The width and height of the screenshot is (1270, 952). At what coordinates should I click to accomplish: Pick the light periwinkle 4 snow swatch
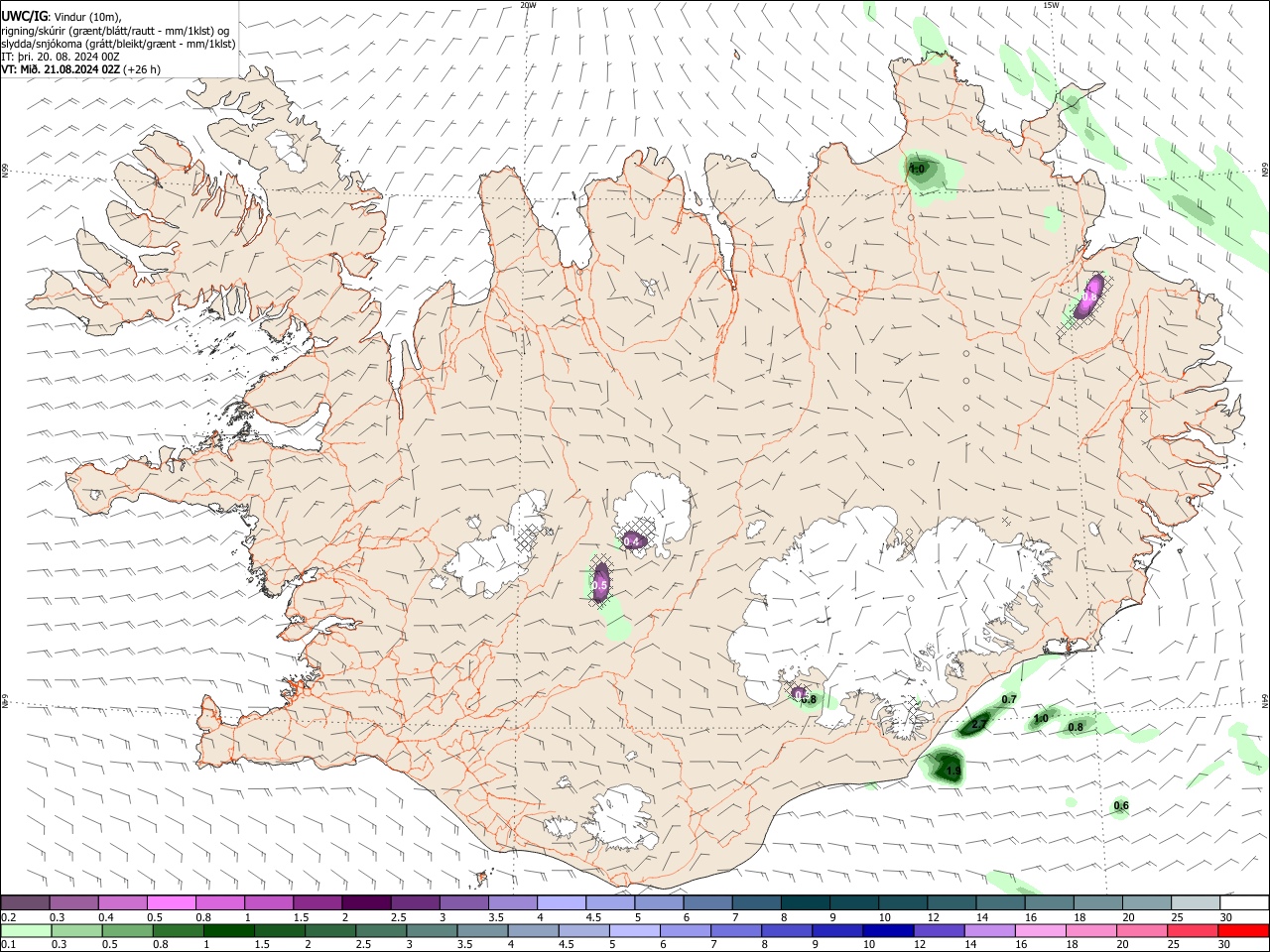point(562,902)
